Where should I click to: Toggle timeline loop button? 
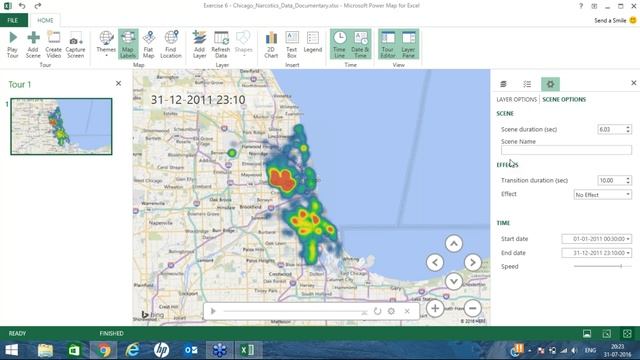coord(377,311)
